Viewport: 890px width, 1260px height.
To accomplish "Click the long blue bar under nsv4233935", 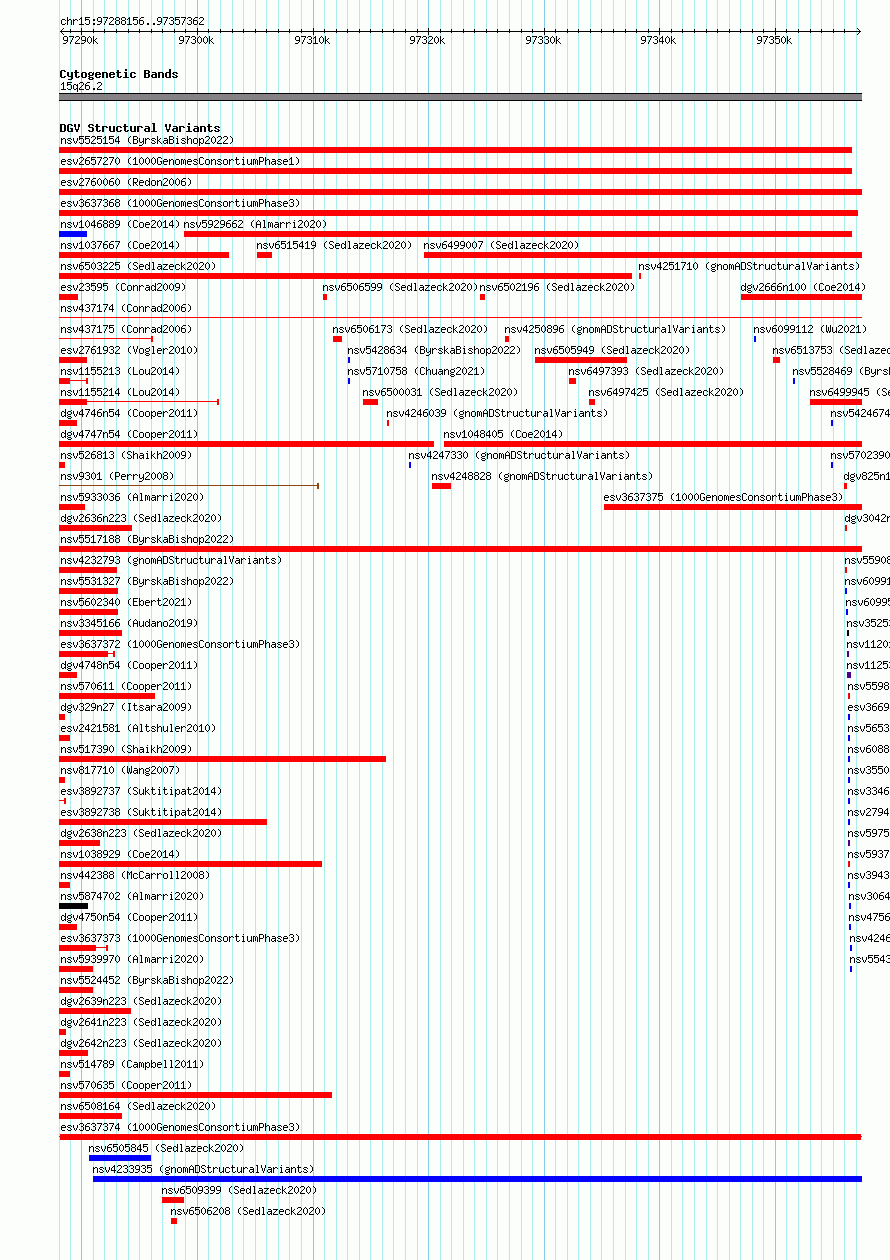I will (x=477, y=1179).
